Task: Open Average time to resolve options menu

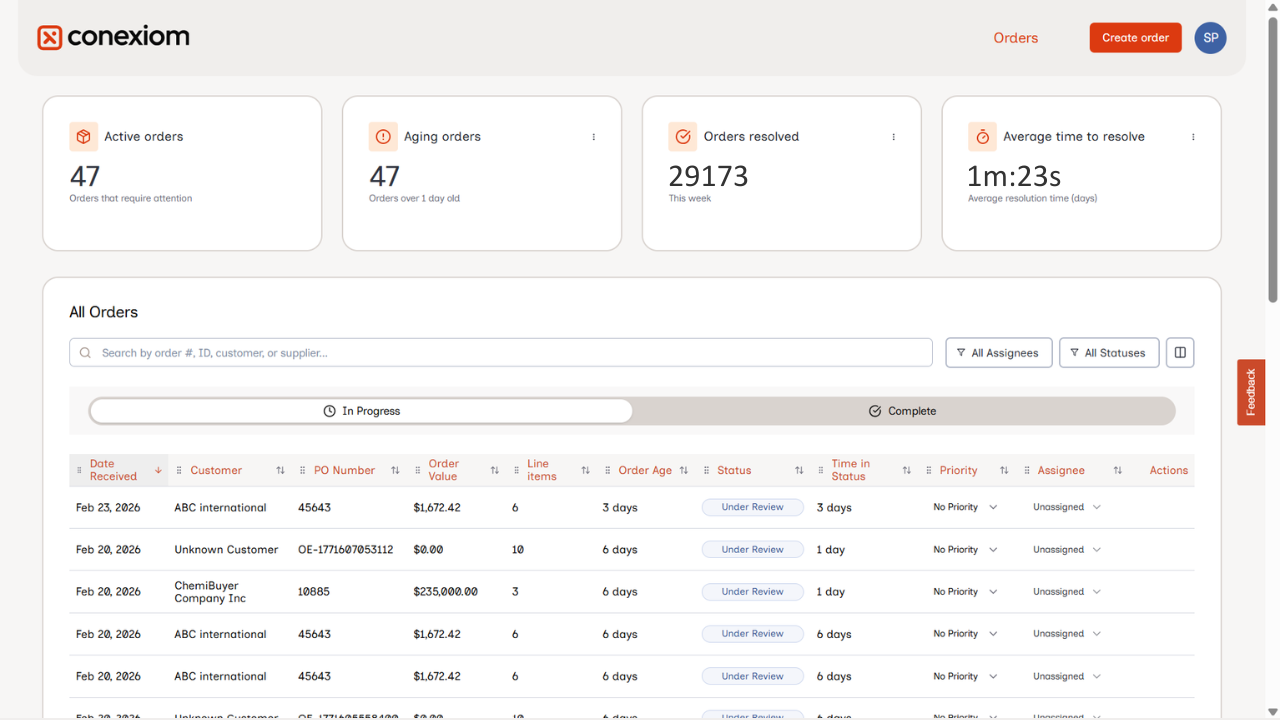Action: click(1193, 137)
